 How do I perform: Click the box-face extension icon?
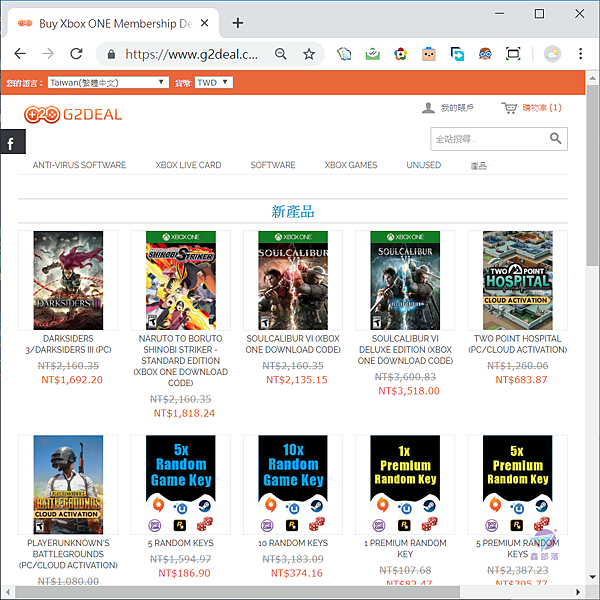click(x=429, y=54)
